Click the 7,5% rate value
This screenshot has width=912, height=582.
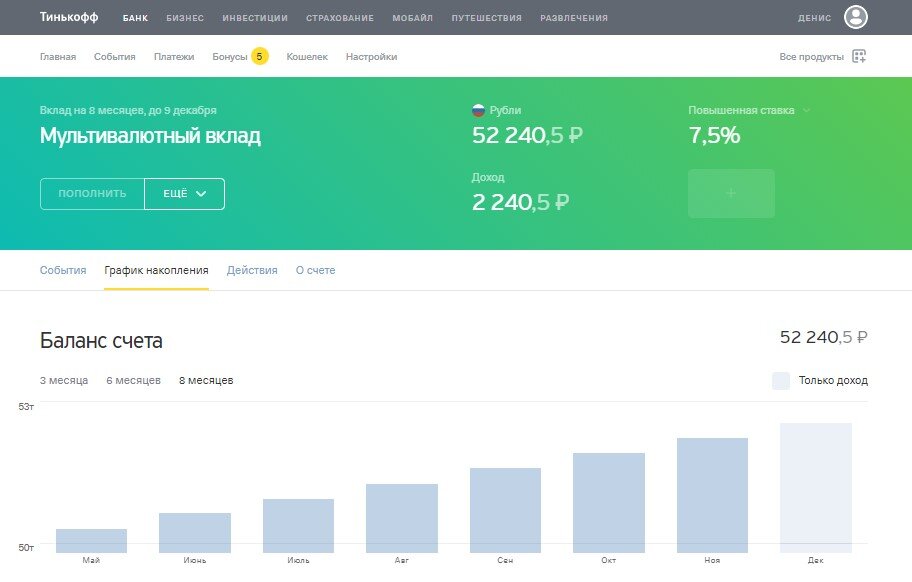coord(714,135)
